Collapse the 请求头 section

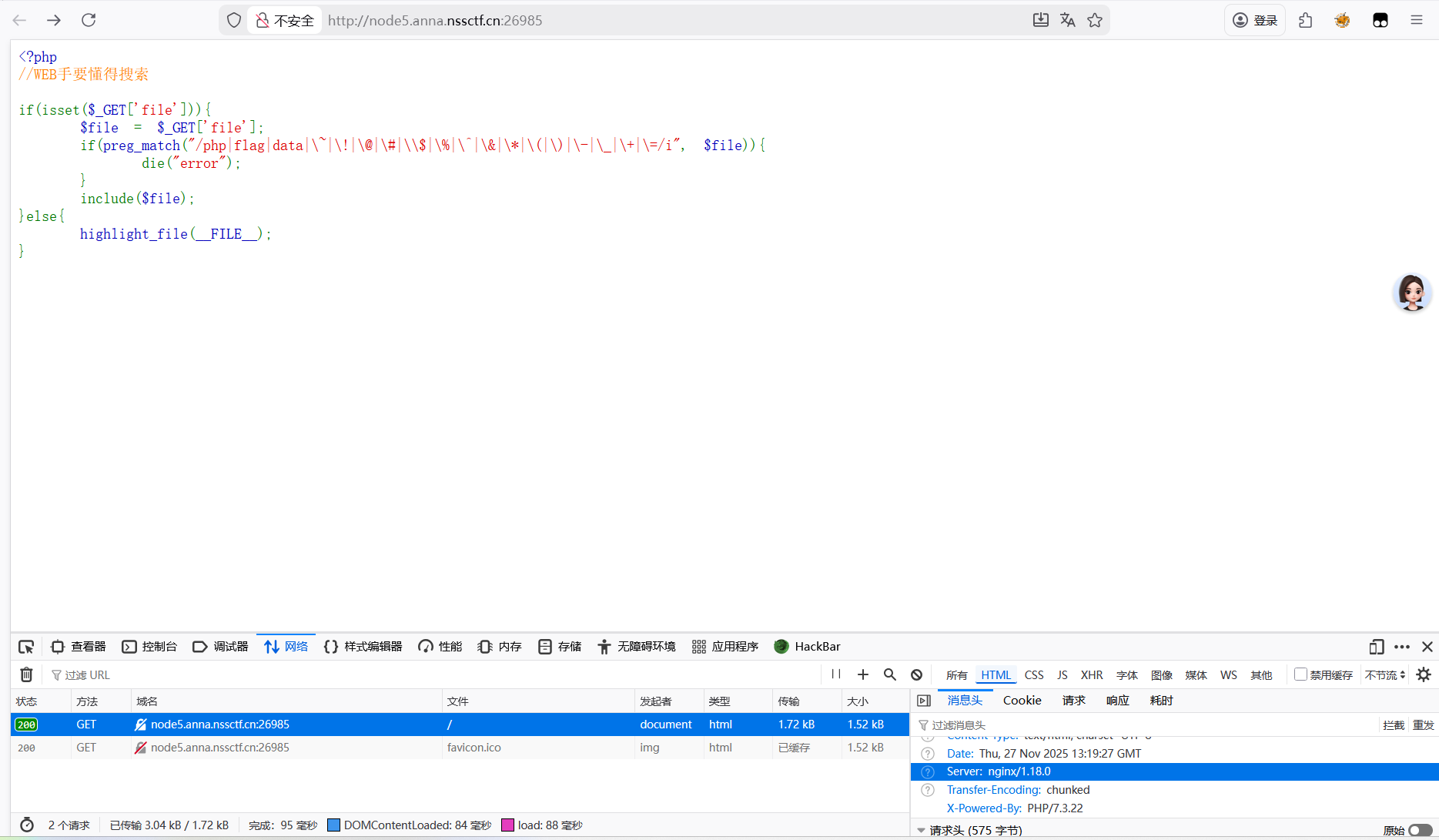[x=922, y=830]
